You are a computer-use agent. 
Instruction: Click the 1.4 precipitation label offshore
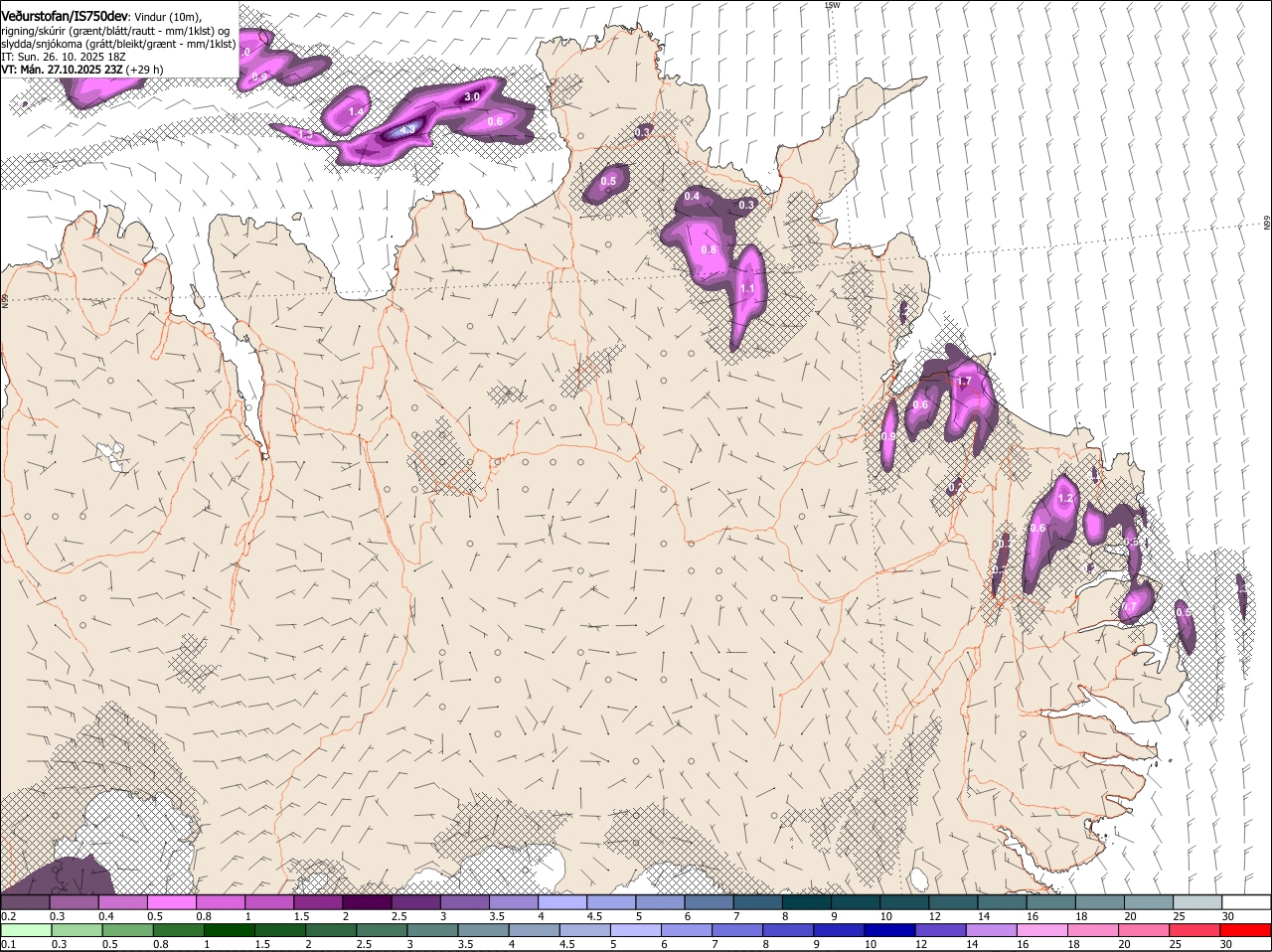[356, 111]
